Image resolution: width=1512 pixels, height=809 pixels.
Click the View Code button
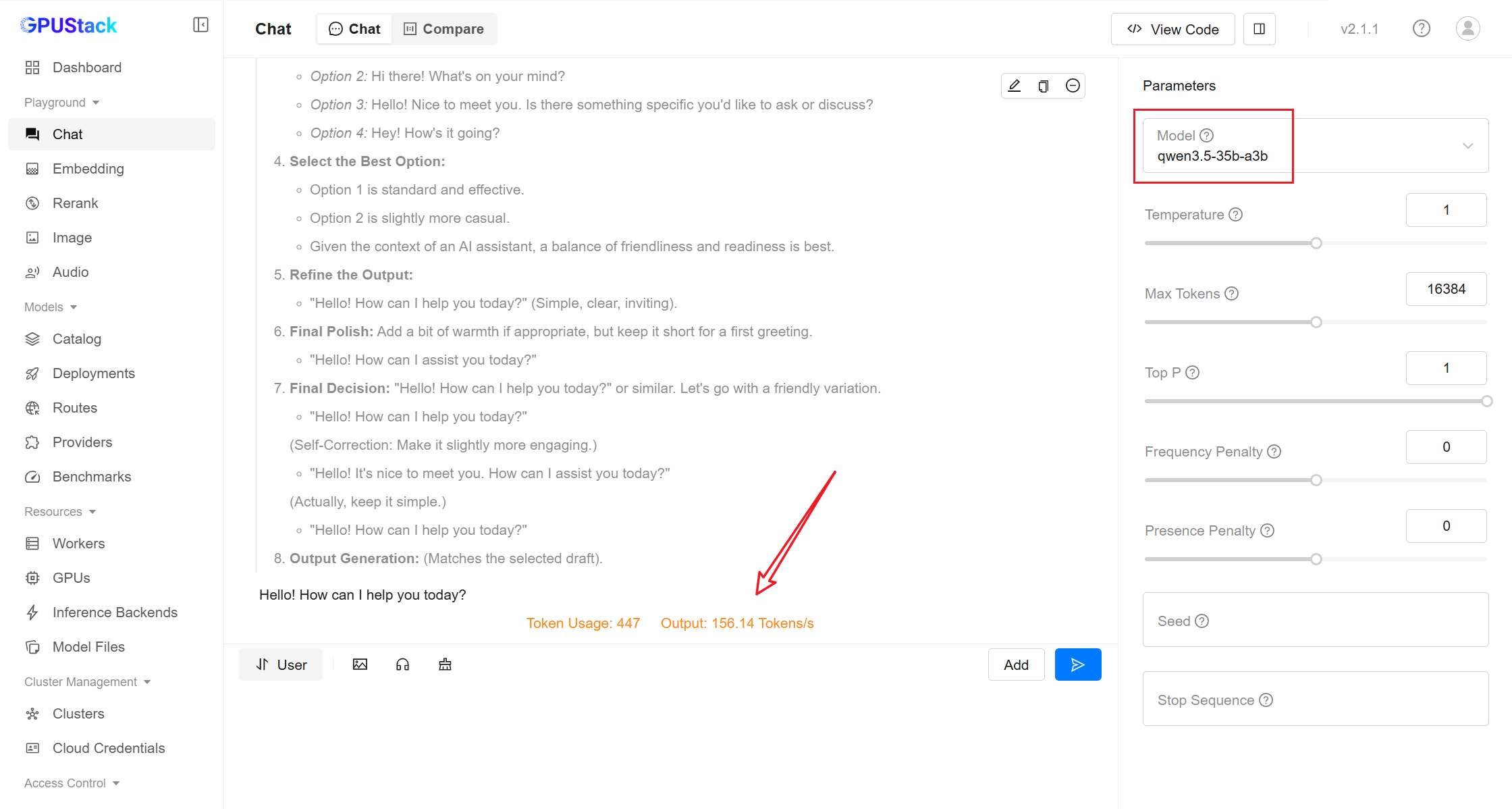1172,29
